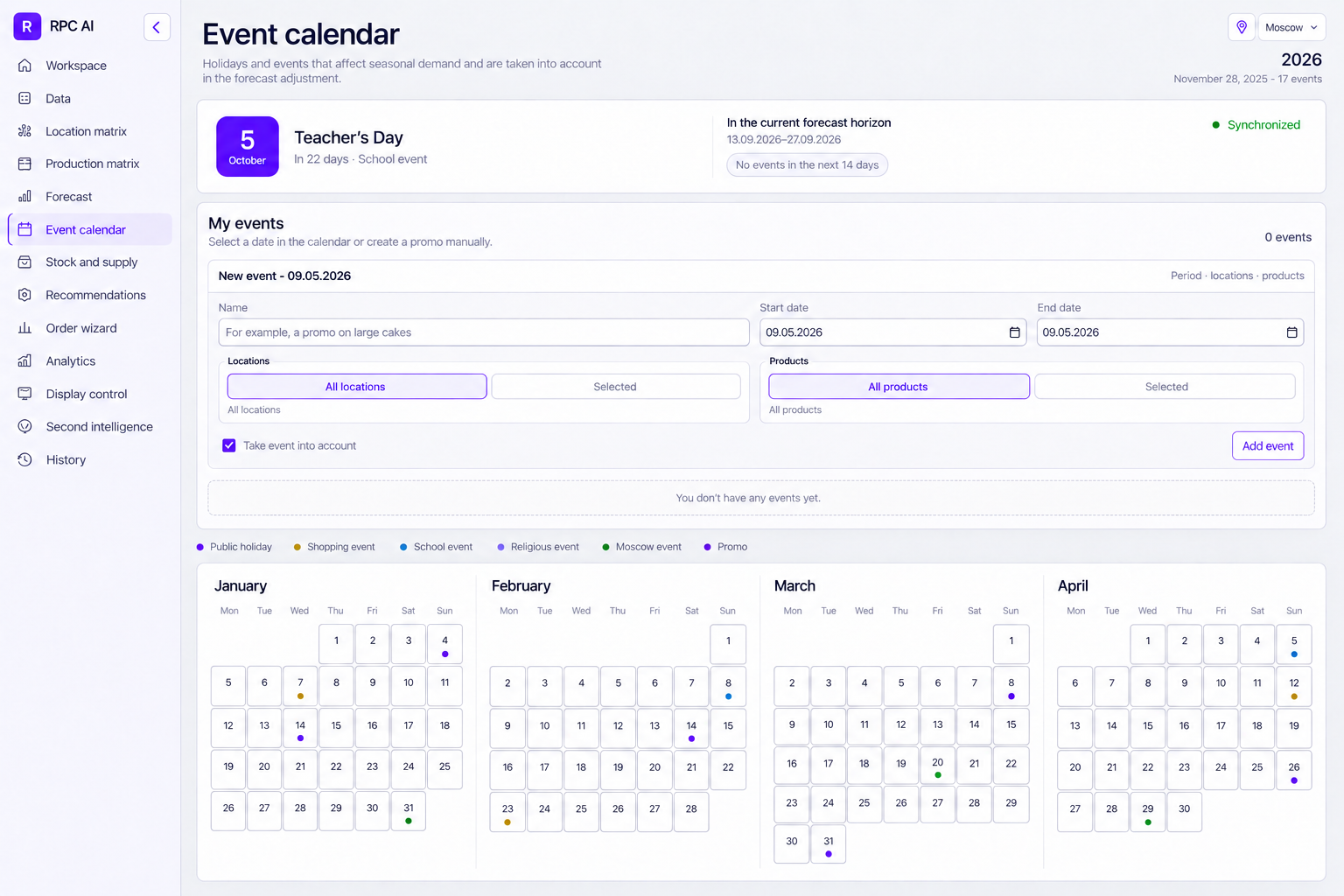1344x896 pixels.
Task: Click the Order wizard icon
Action: (x=24, y=328)
